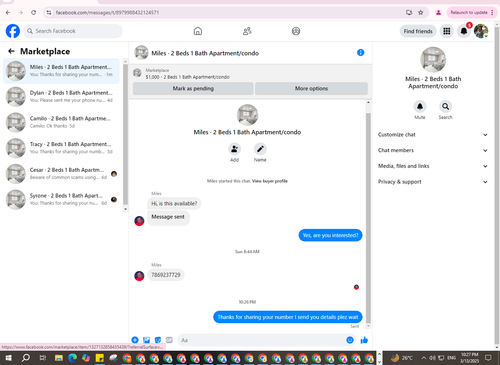Choose a sticker icon in composer
This screenshot has width=500, height=365.
pyautogui.click(x=158, y=340)
